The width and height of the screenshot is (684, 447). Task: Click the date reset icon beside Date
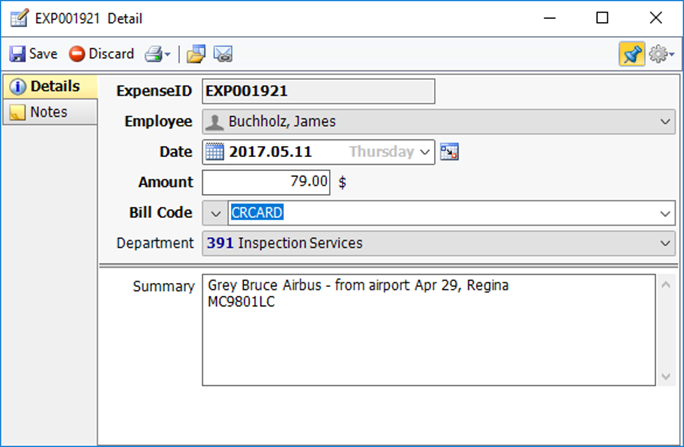tap(449, 152)
